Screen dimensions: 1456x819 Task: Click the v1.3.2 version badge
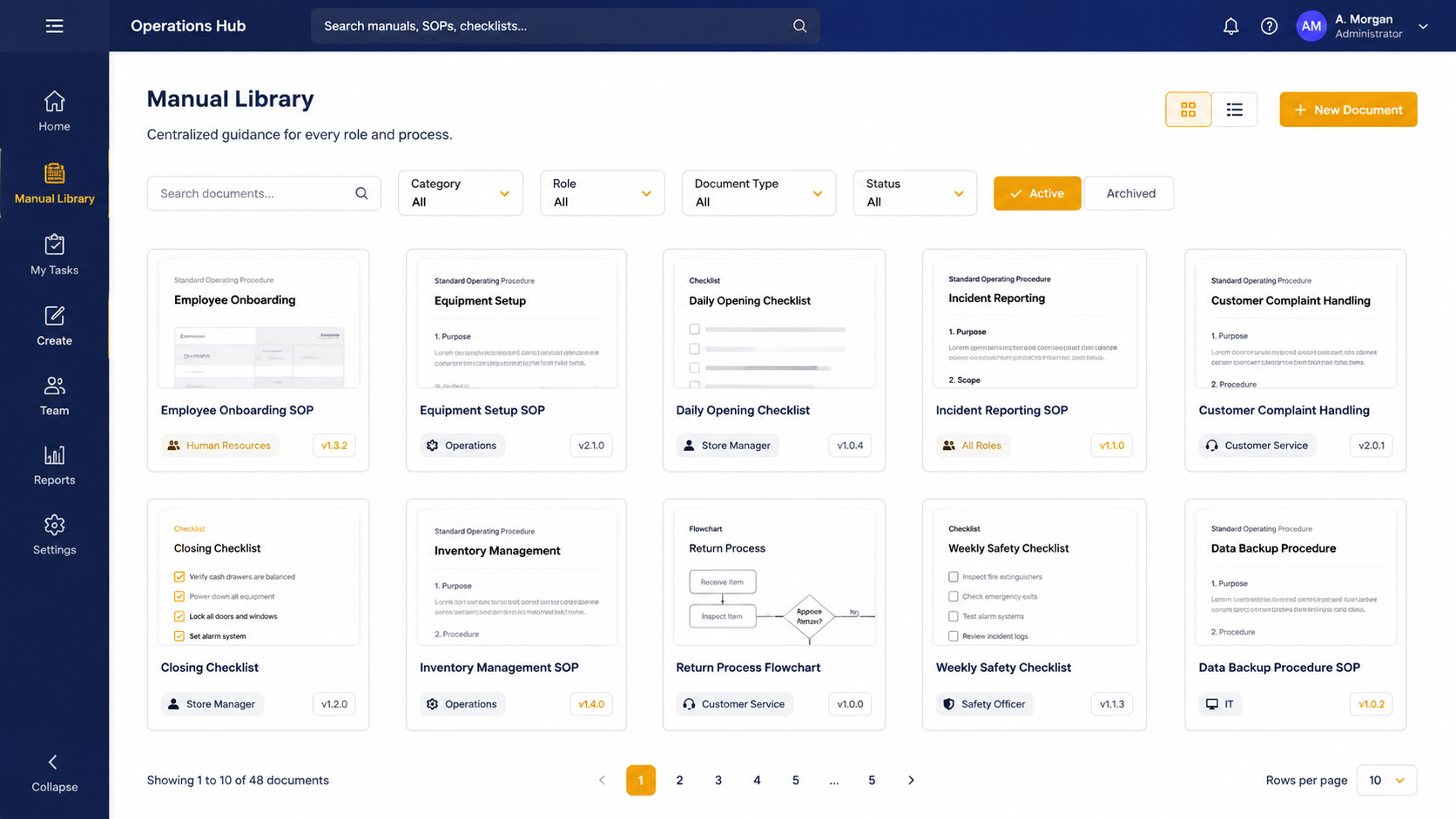coord(334,446)
